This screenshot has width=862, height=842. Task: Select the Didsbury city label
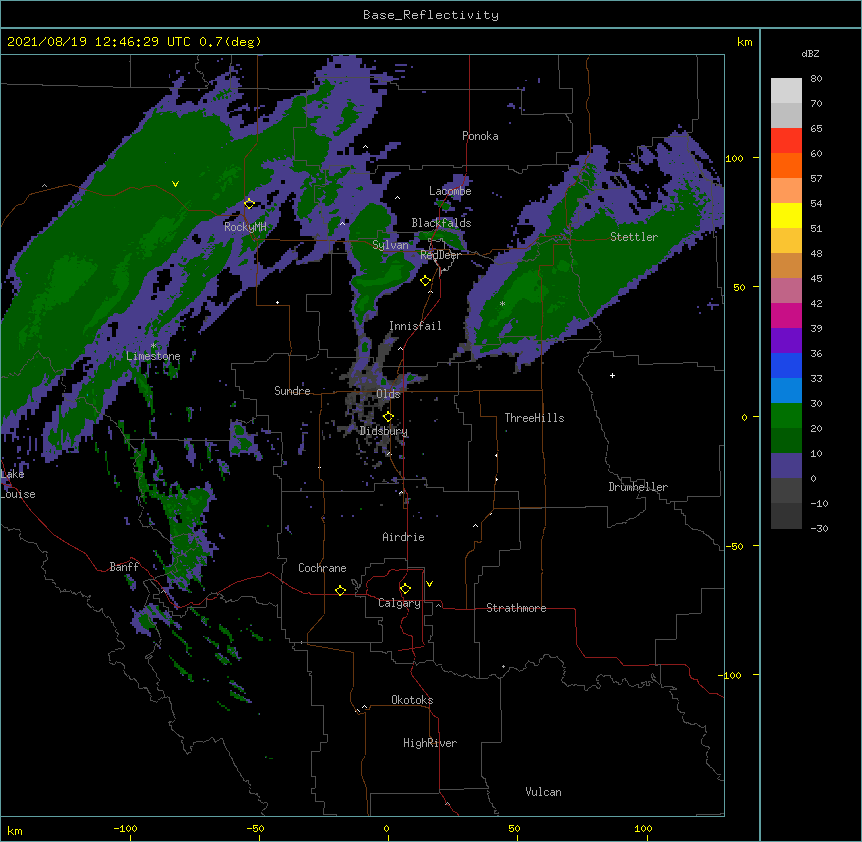coord(384,431)
